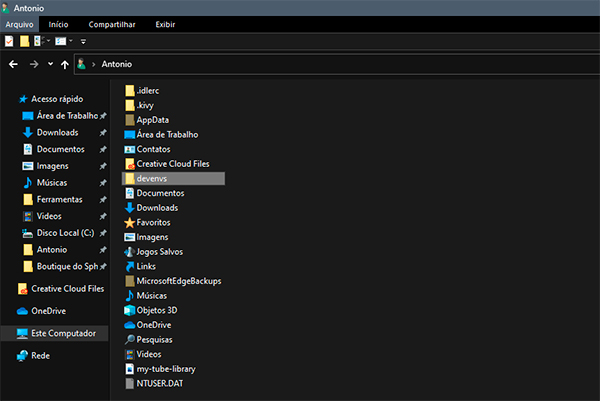
Task: Go back with the left arrow button
Action: (13, 64)
